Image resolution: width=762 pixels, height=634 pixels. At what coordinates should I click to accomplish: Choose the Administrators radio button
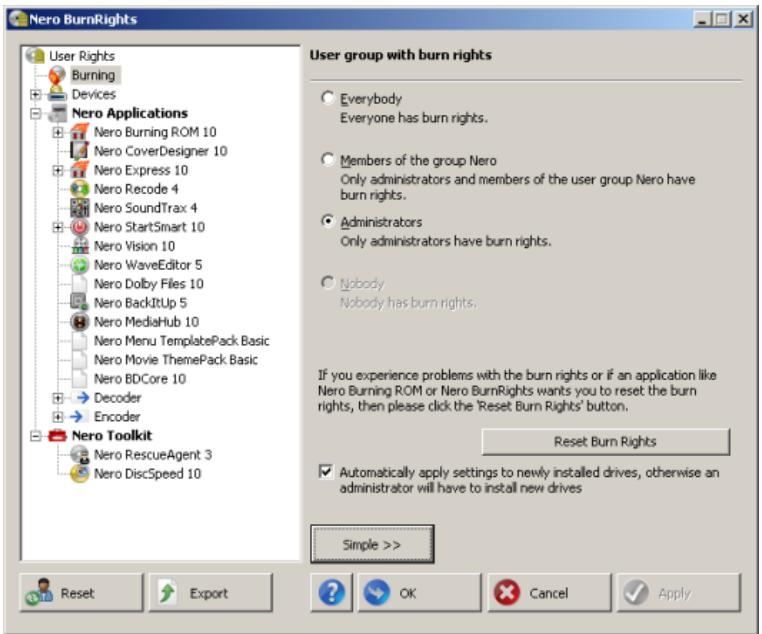tap(328, 221)
